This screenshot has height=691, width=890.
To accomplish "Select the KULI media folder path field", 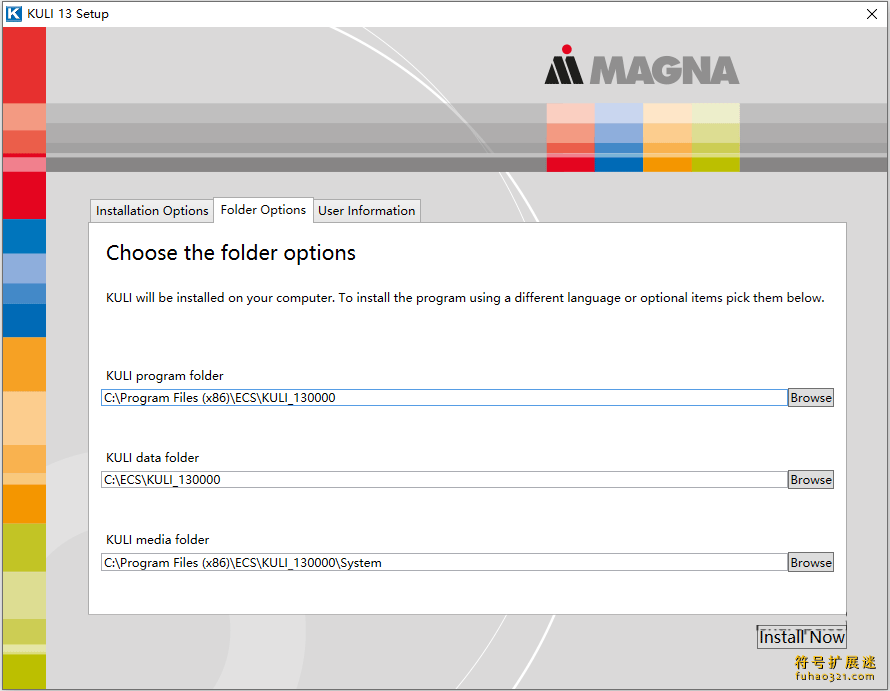I will click(x=444, y=563).
